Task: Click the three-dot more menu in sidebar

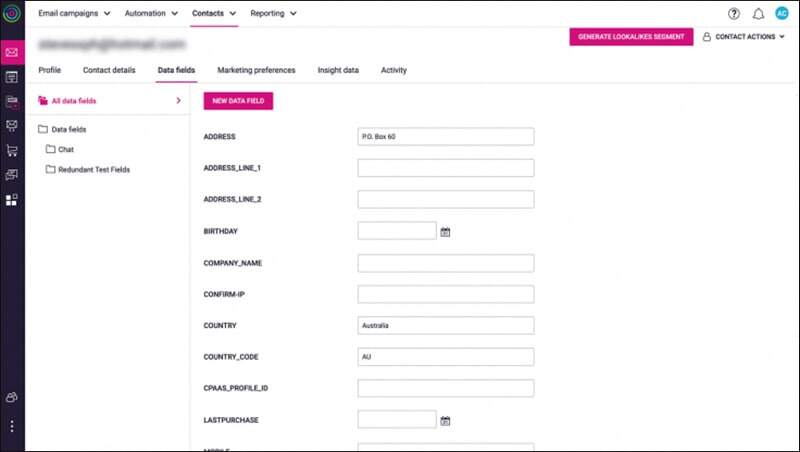Action: [12, 426]
